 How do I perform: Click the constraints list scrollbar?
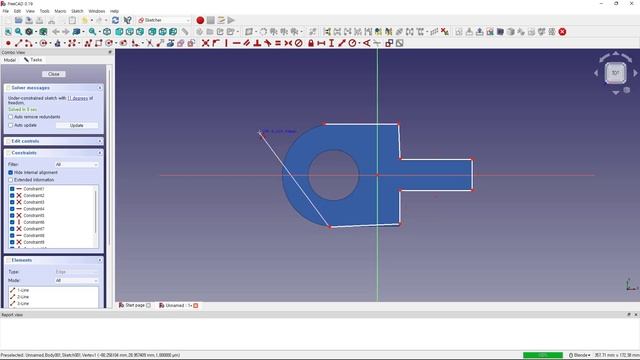(x=96, y=212)
